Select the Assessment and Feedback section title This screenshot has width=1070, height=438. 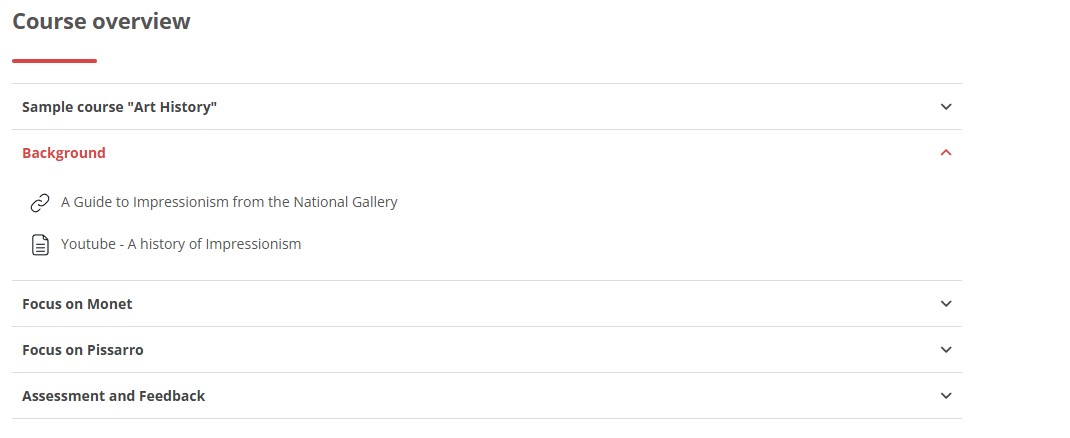[x=113, y=396]
